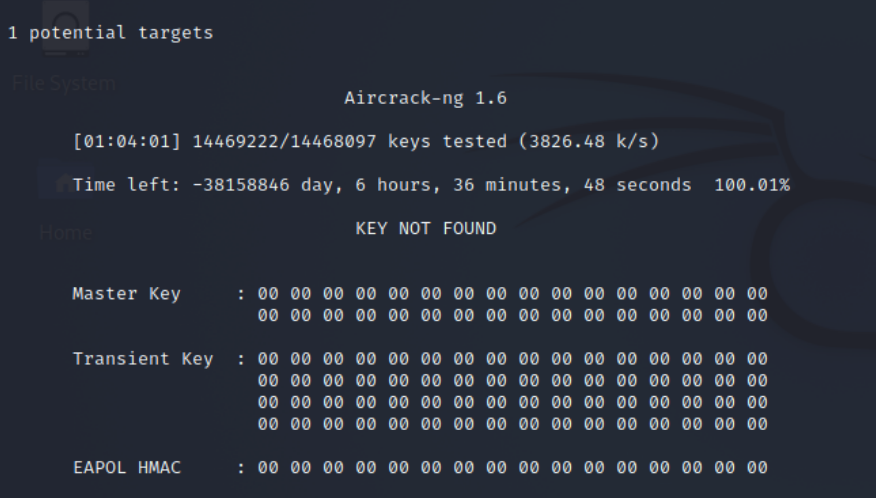876x498 pixels.
Task: Click the 'Time left' line
Action: tap(381, 185)
